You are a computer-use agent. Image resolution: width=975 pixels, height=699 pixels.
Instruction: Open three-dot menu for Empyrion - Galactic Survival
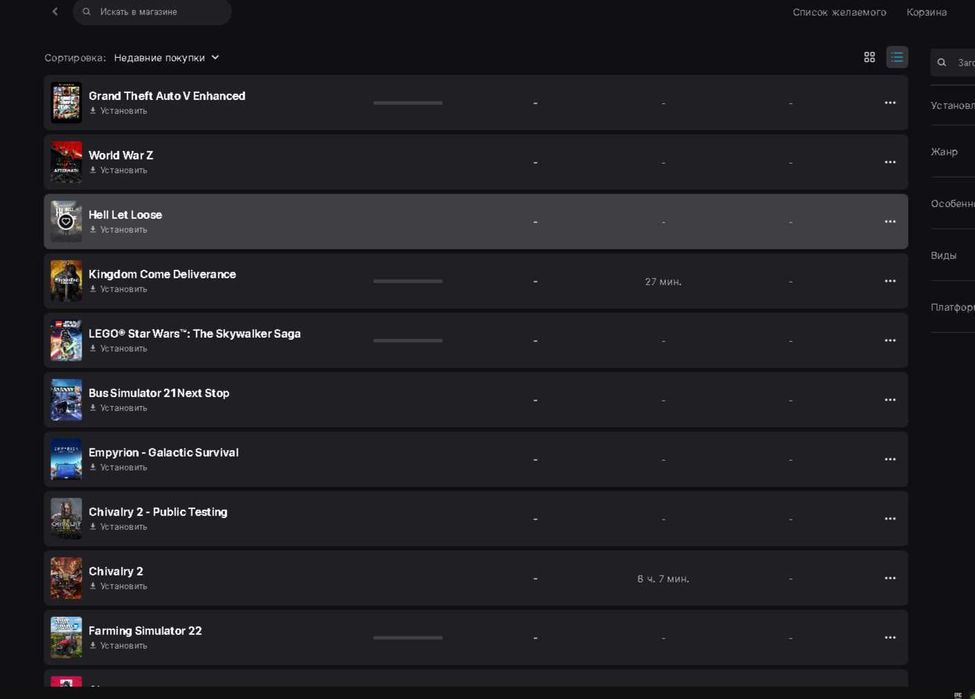pos(890,459)
